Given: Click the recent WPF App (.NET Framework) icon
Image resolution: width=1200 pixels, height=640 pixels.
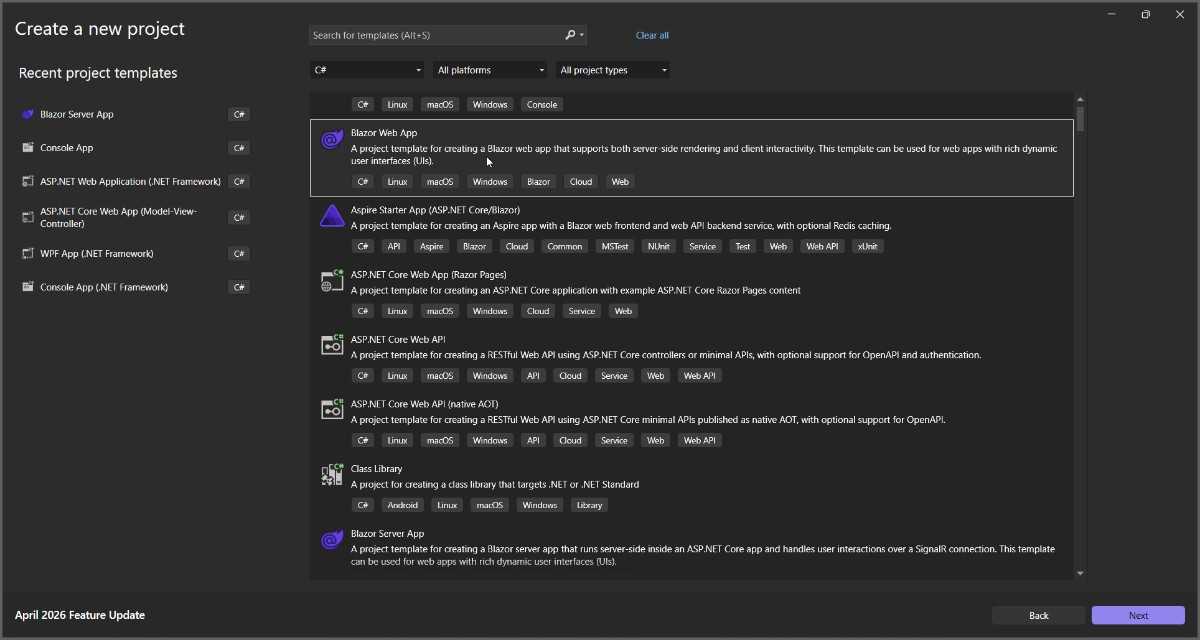Looking at the screenshot, I should tap(28, 254).
